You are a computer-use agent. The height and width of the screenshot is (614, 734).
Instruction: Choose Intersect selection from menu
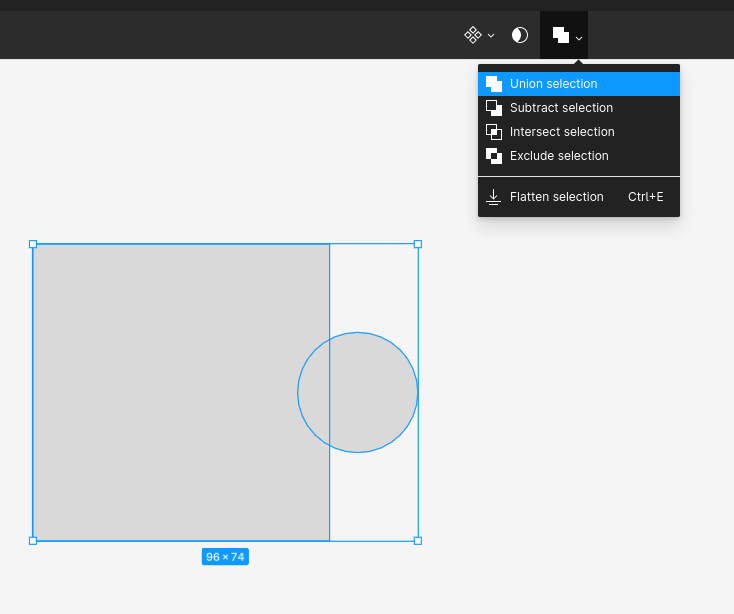click(579, 132)
